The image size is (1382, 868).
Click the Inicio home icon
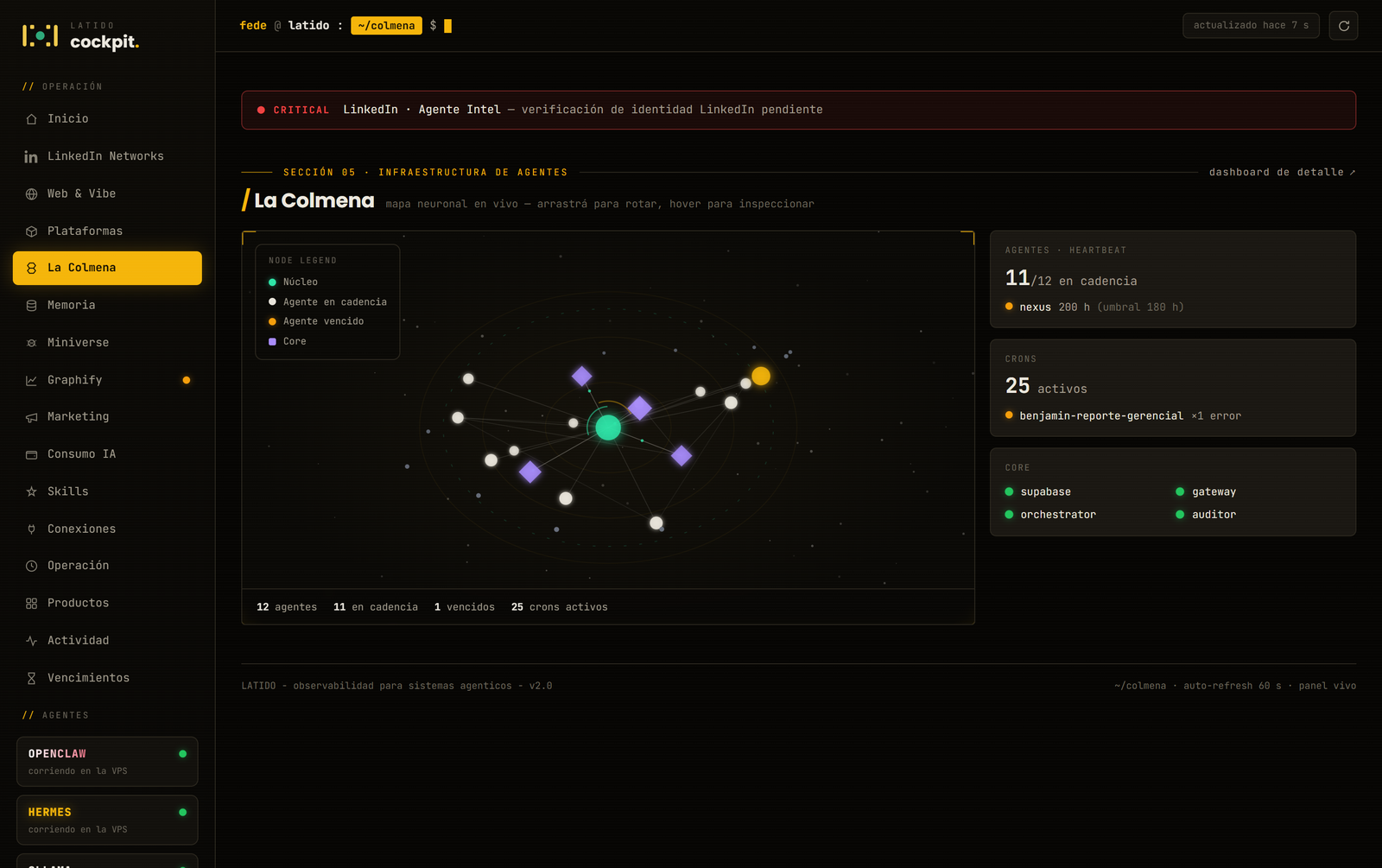(x=31, y=119)
